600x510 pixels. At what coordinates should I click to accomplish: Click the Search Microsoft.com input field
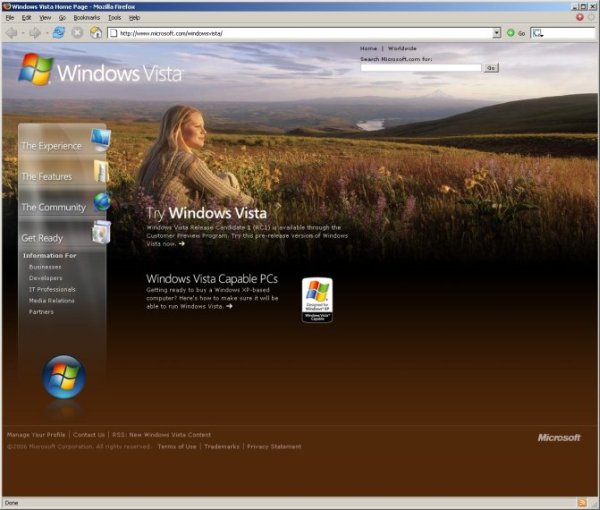pyautogui.click(x=421, y=68)
